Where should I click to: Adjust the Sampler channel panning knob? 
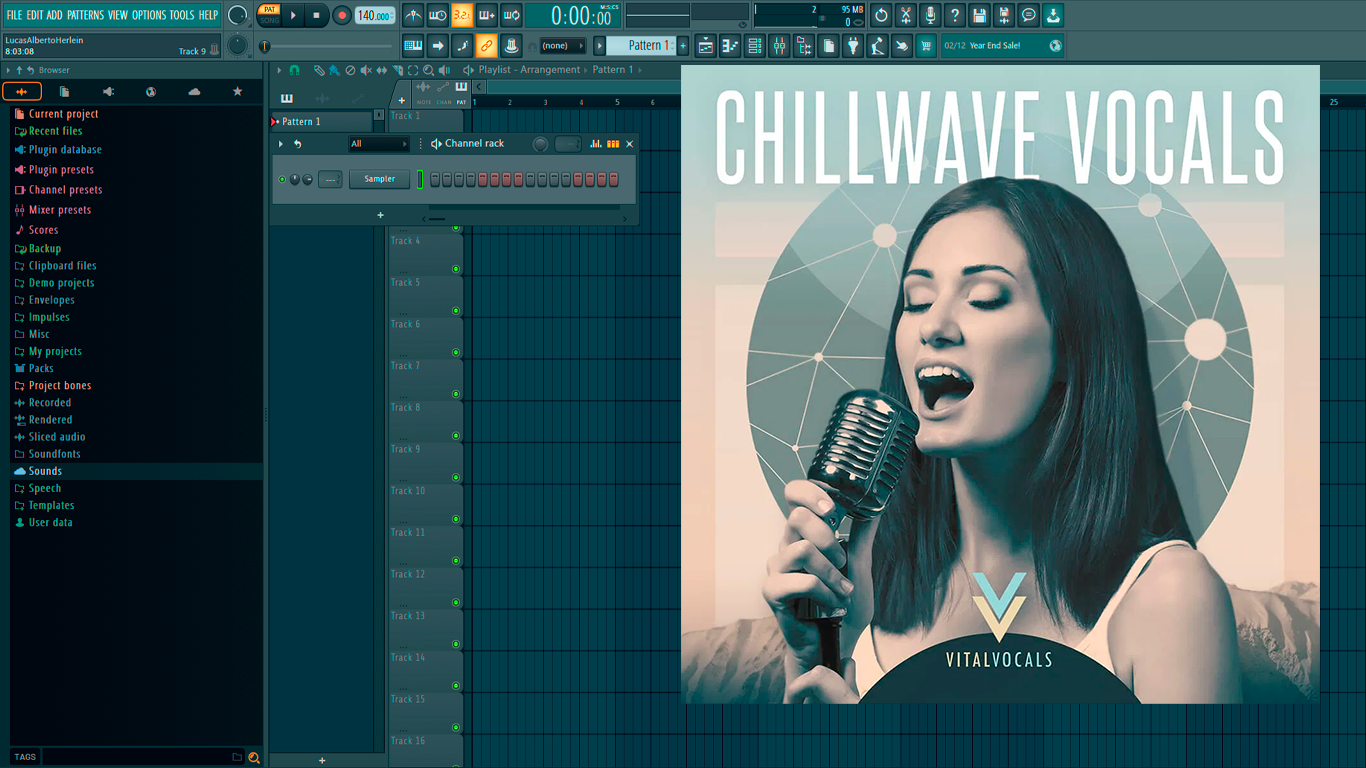(x=295, y=180)
